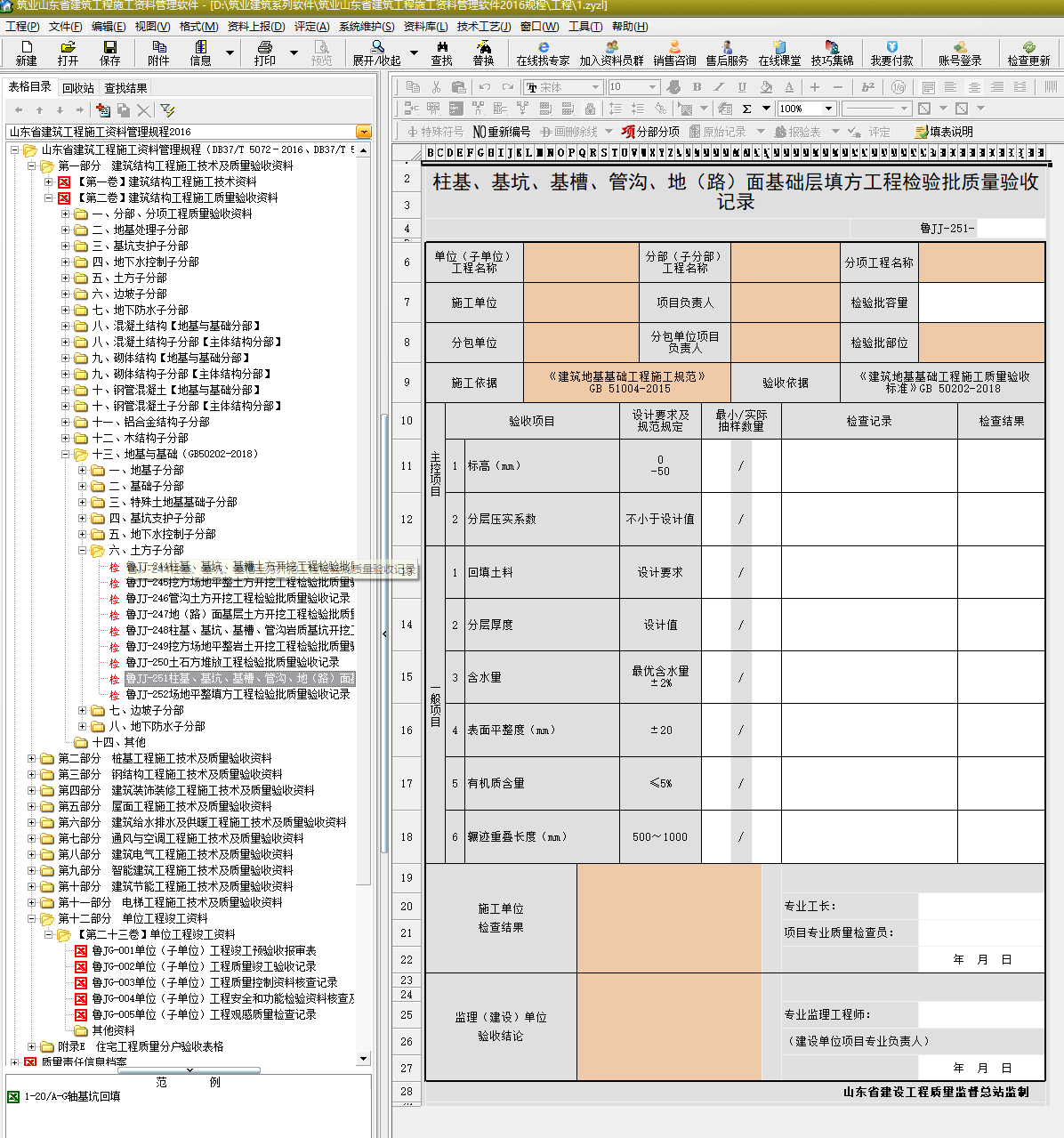Click the 展开/收起 expand-collapse icon

coord(377,52)
